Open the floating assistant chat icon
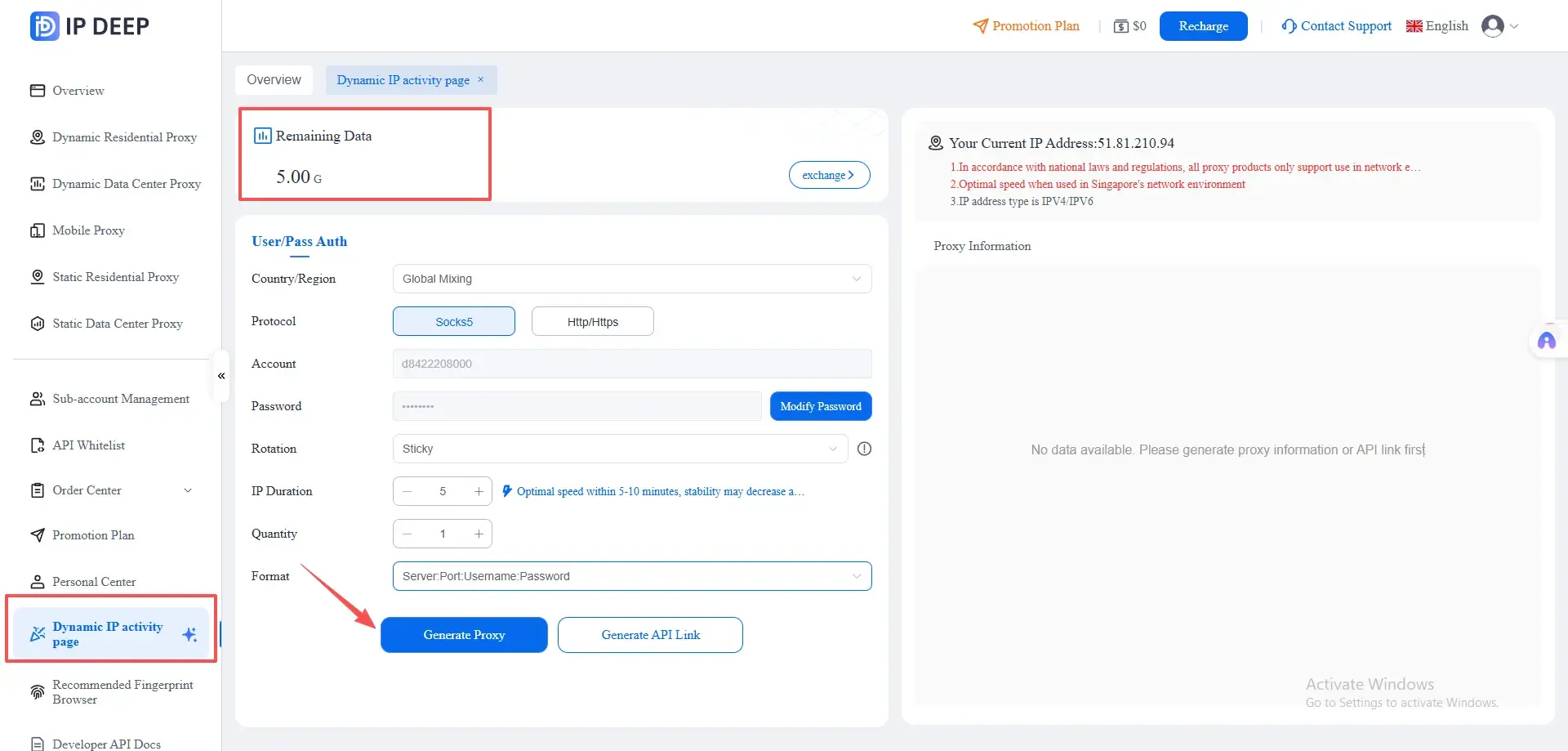The width and height of the screenshot is (1568, 751). pos(1547,341)
